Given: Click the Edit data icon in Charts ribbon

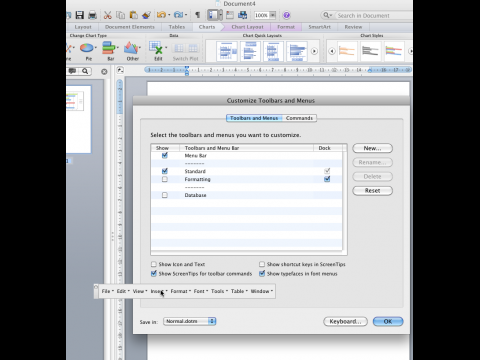Looking at the screenshot, I should 156,48.
